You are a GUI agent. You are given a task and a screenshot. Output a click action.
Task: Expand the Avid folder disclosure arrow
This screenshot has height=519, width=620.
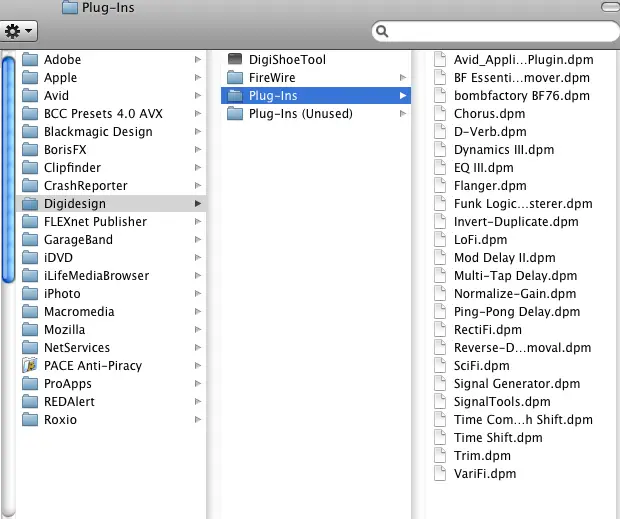198,95
